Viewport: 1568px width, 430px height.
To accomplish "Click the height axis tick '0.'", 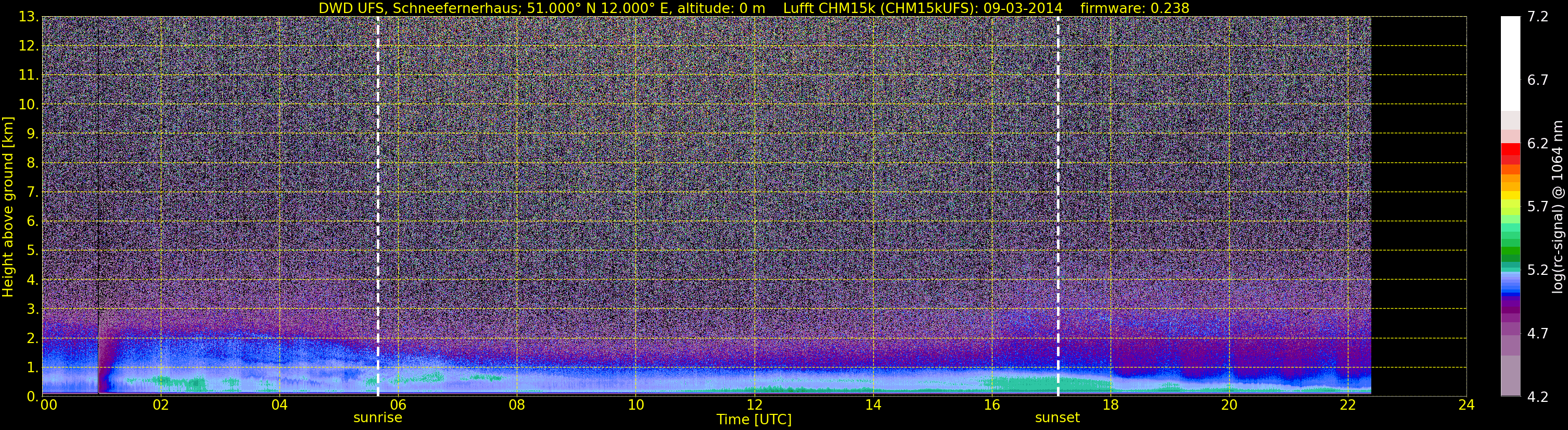I will coord(32,397).
